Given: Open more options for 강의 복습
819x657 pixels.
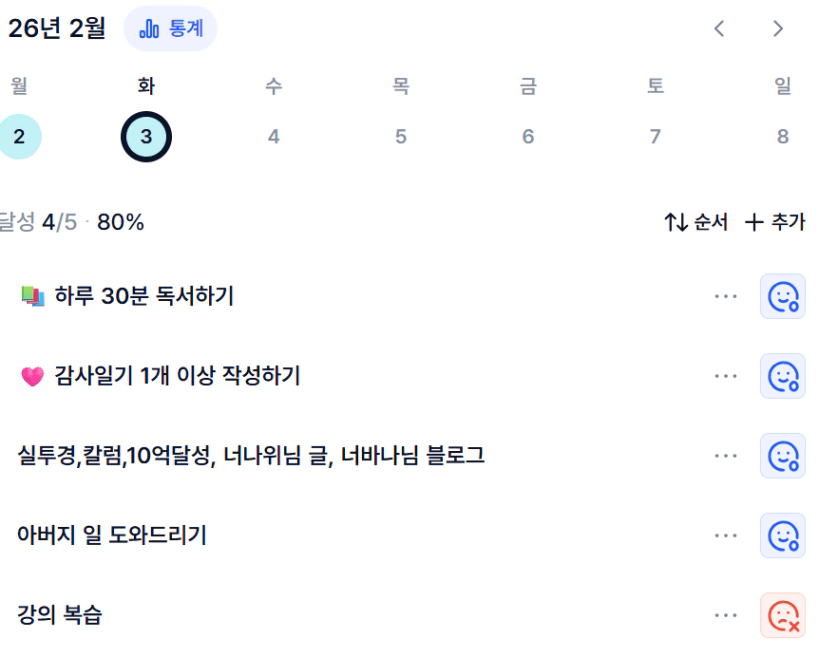Looking at the screenshot, I should [x=726, y=615].
